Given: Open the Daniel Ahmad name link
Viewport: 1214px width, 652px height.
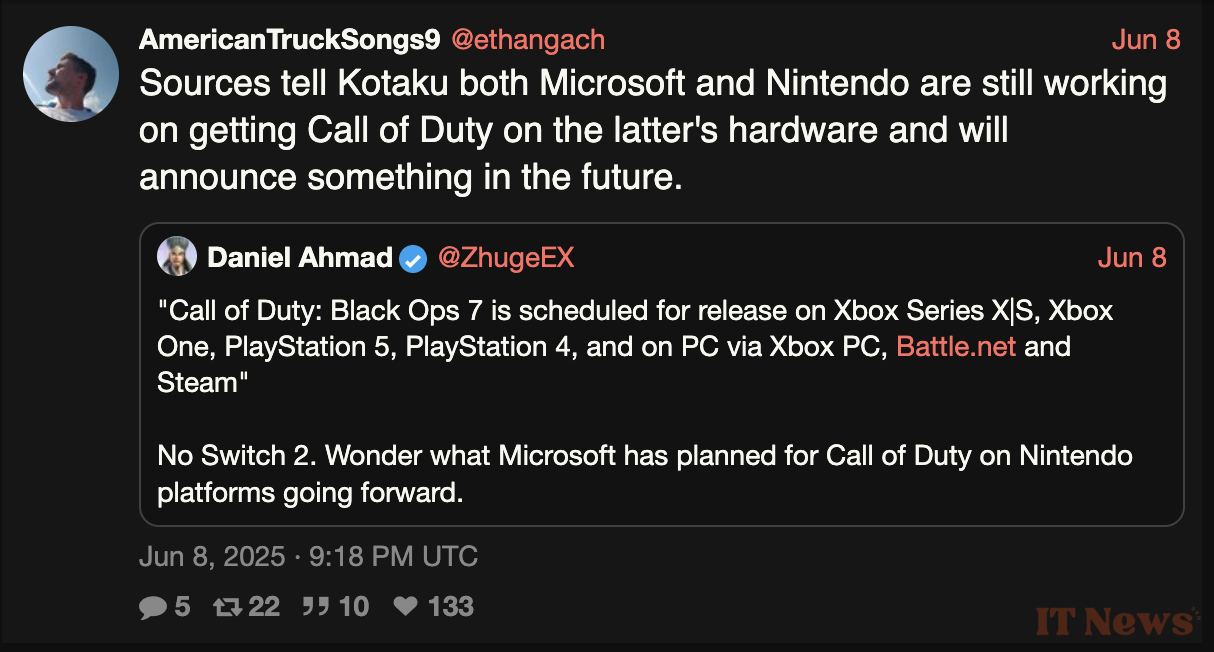Looking at the screenshot, I should pyautogui.click(x=299, y=258).
